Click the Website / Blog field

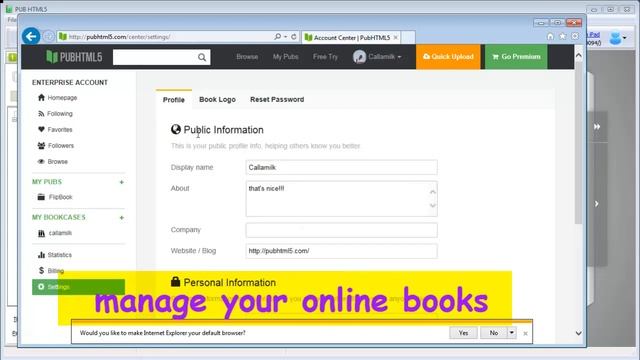[341, 251]
